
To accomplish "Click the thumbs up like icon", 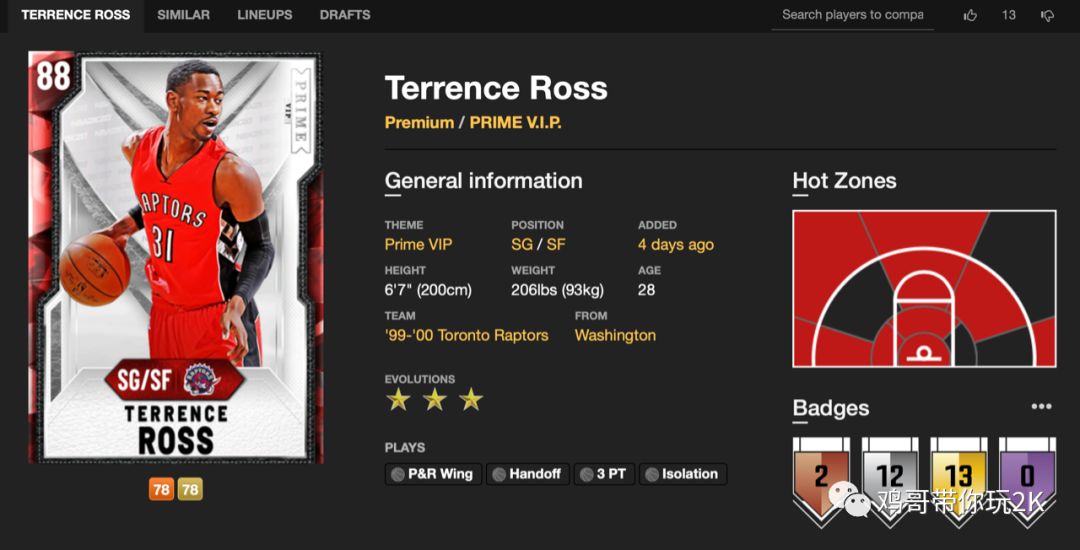I will [970, 15].
